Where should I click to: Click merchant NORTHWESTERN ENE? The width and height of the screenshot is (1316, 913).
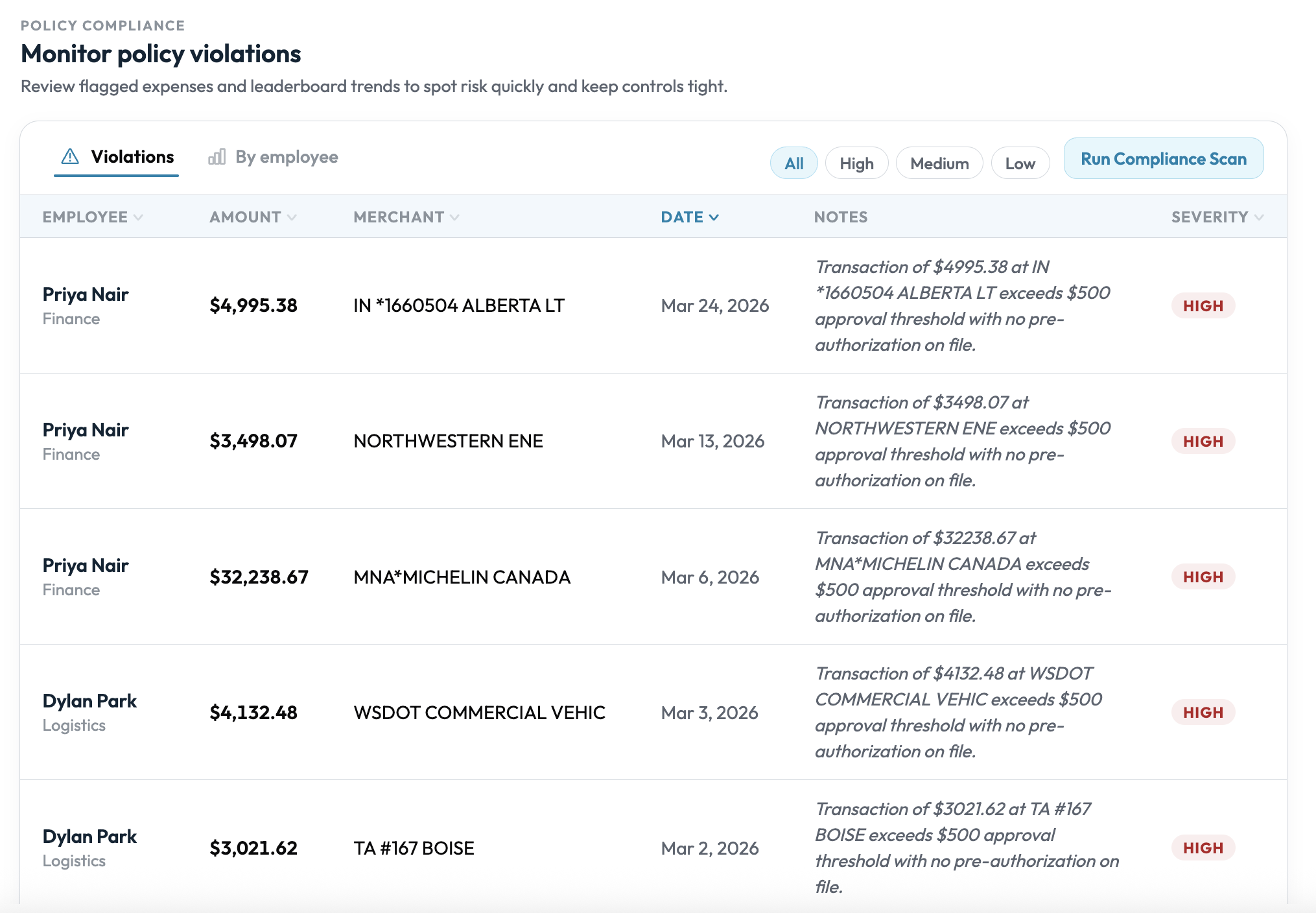point(449,441)
